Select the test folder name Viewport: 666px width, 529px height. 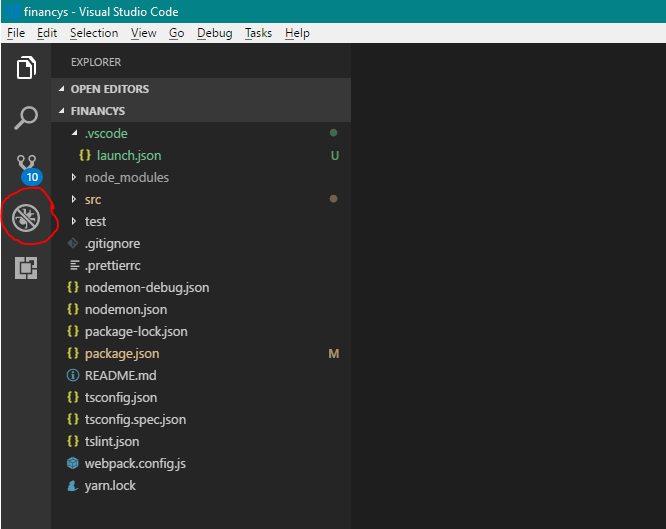click(95, 221)
